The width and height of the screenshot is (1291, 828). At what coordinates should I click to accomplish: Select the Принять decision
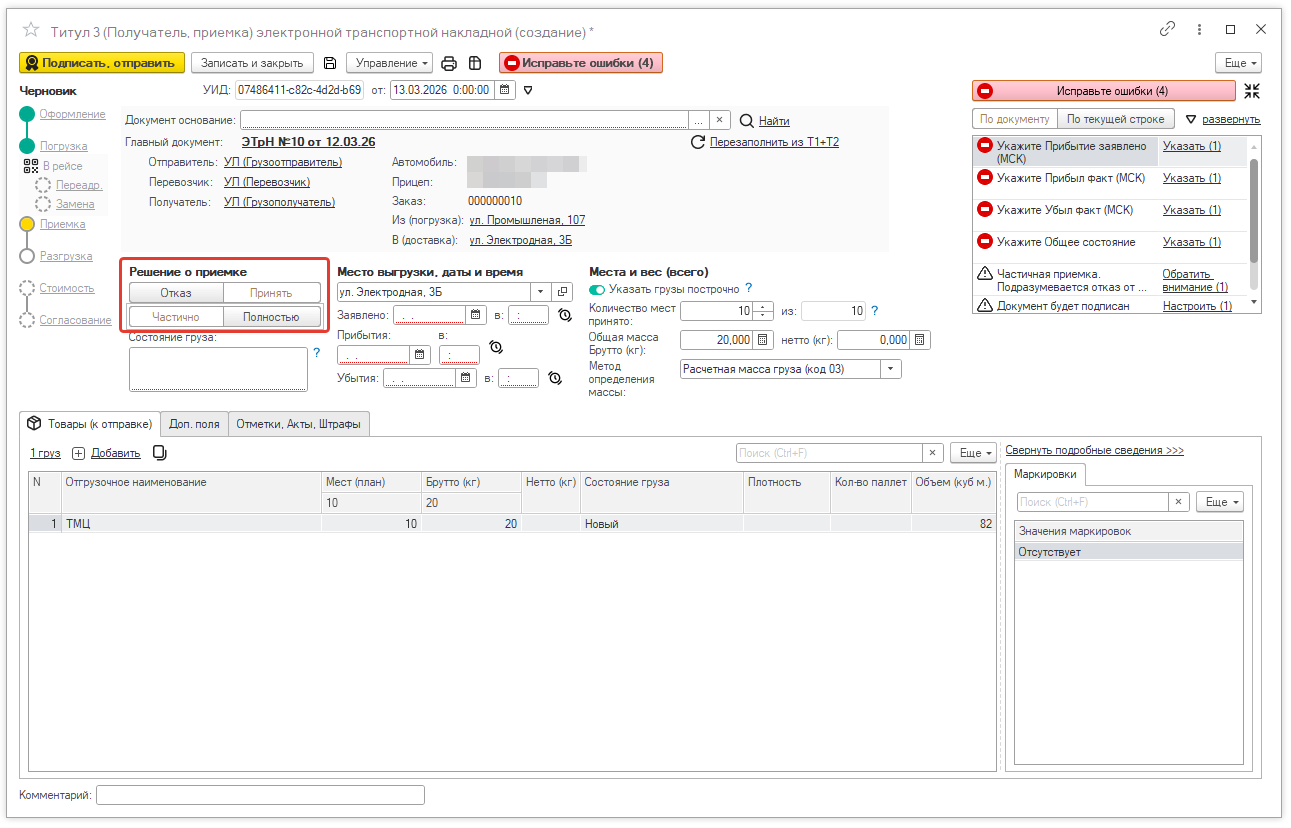[x=271, y=293]
